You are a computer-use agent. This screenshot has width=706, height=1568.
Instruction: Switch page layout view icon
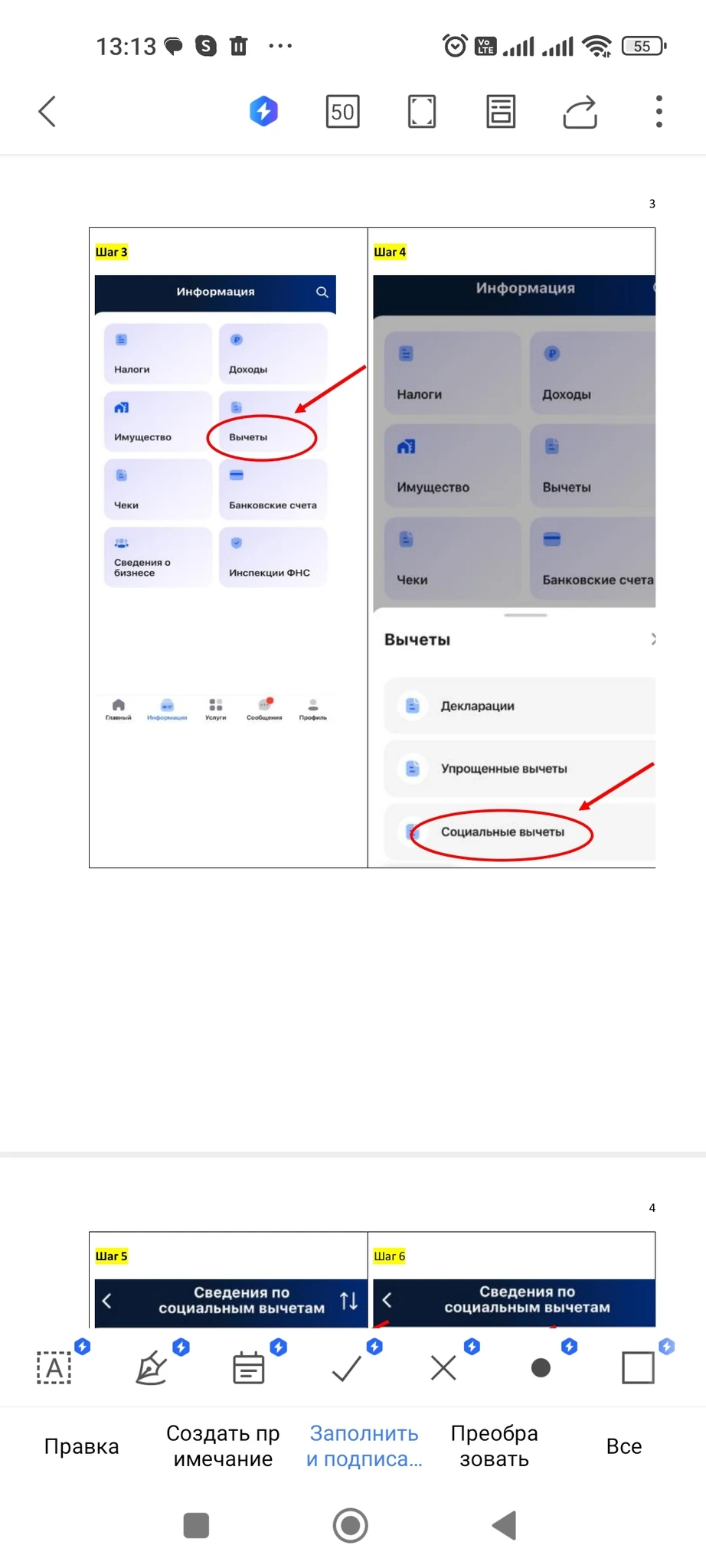pos(501,112)
